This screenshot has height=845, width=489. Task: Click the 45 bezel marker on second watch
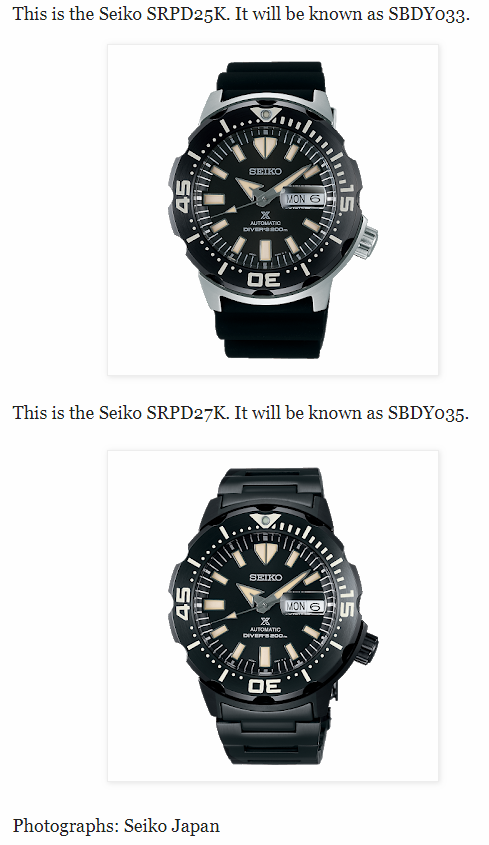183,603
